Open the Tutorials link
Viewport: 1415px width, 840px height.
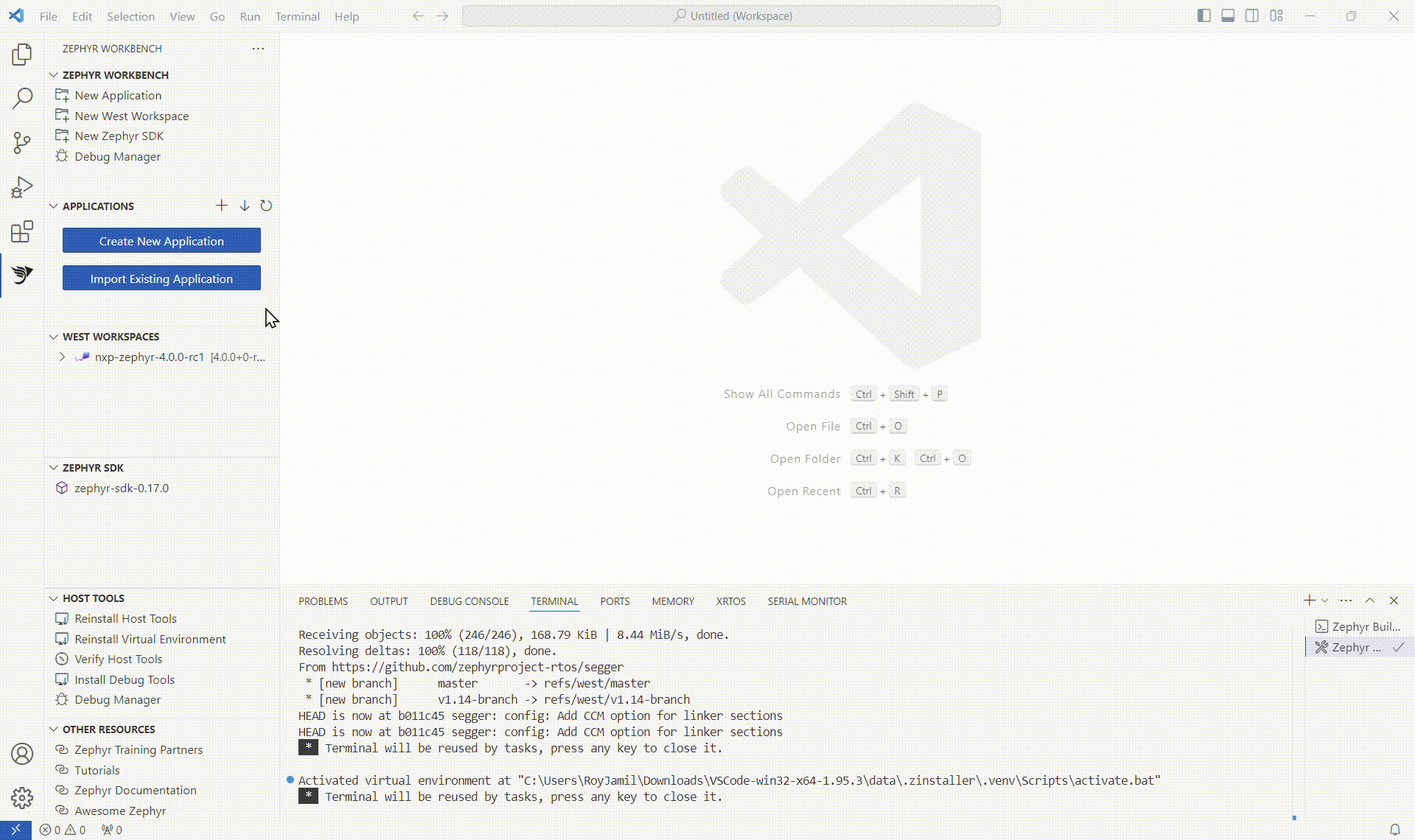(x=97, y=769)
